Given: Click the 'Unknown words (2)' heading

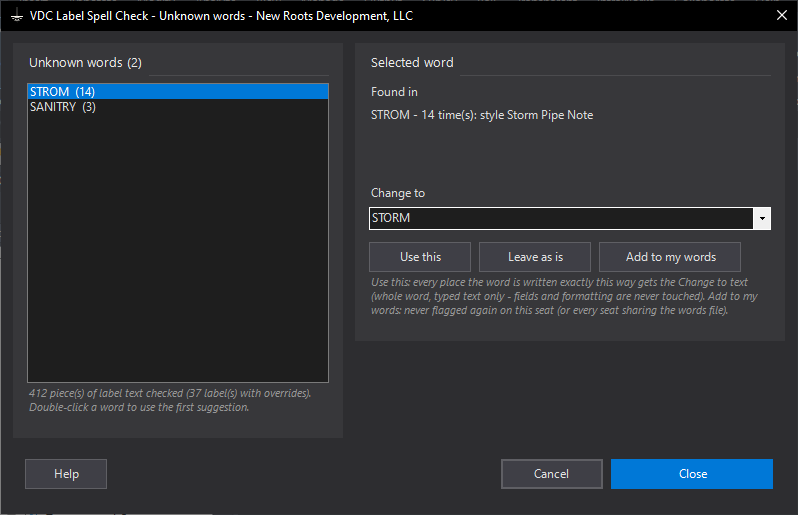Looking at the screenshot, I should pos(86,63).
